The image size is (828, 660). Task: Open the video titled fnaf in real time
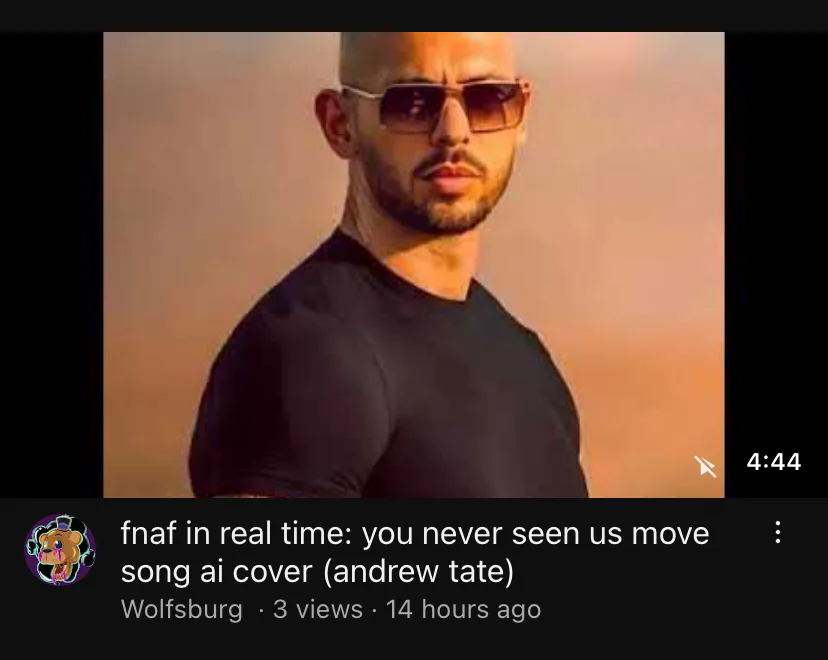click(415, 552)
